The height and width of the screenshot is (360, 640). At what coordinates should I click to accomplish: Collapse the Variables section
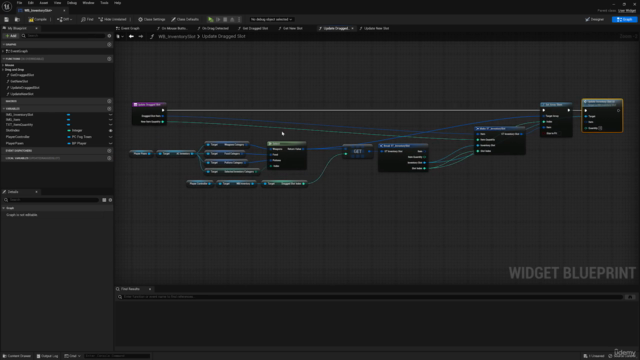[4, 109]
